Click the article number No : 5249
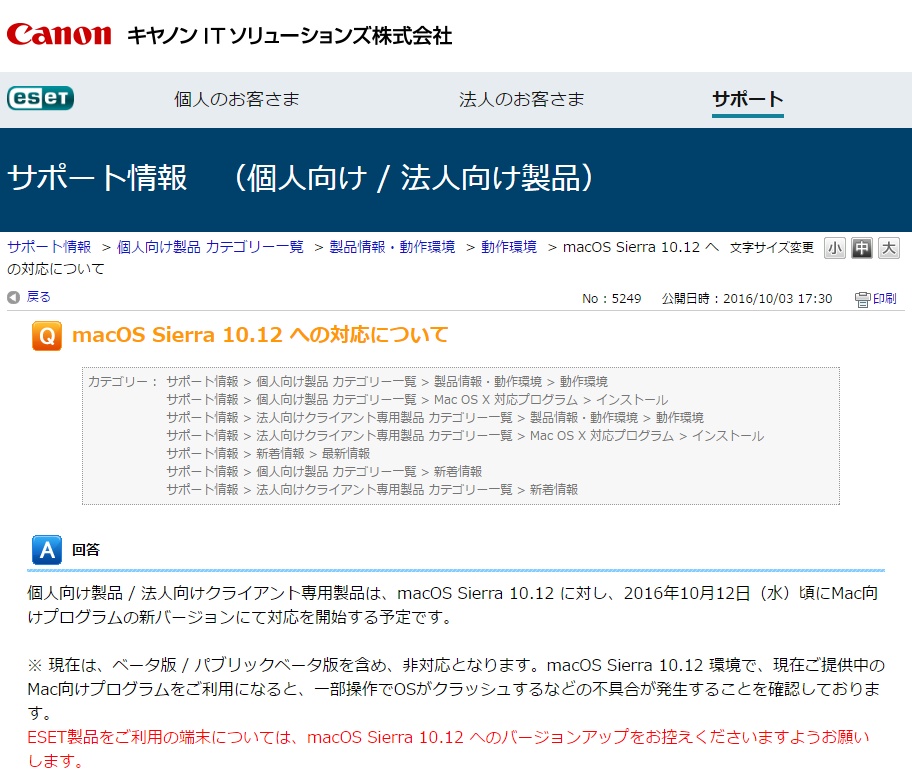Screen dimensions: 912x776 (611, 298)
